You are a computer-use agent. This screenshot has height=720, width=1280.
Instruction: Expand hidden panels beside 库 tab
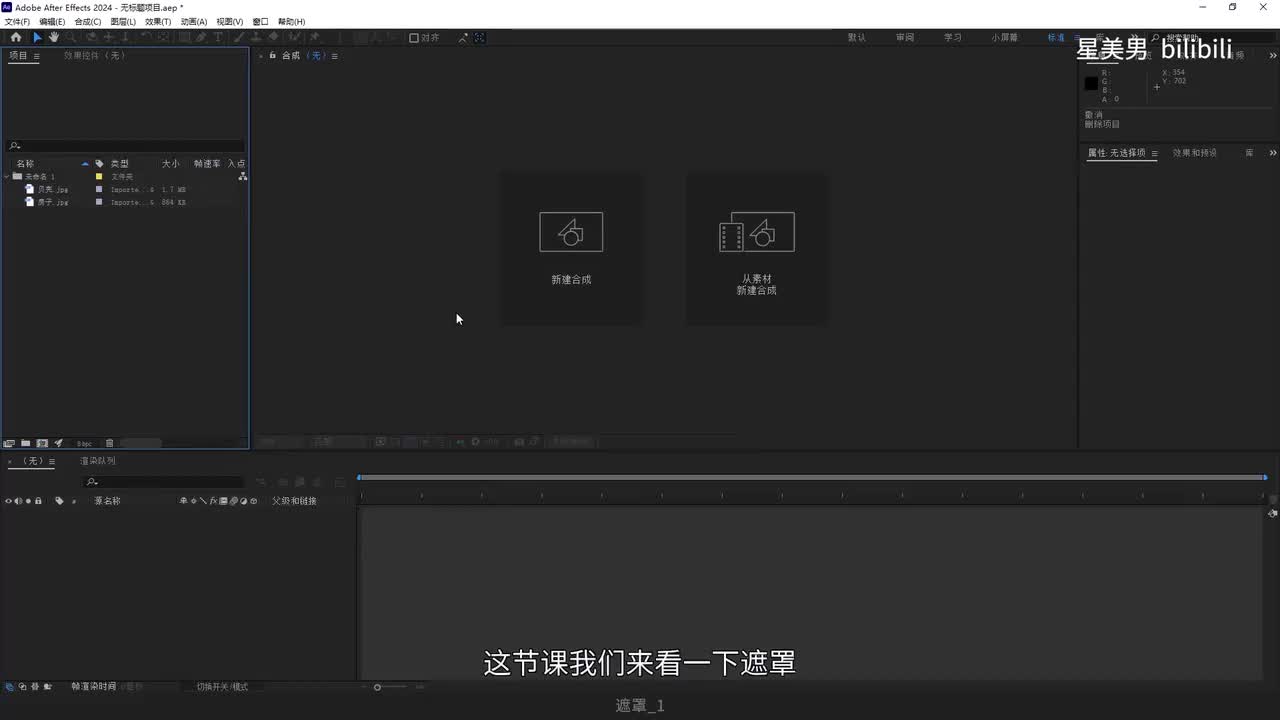[x=1272, y=153]
